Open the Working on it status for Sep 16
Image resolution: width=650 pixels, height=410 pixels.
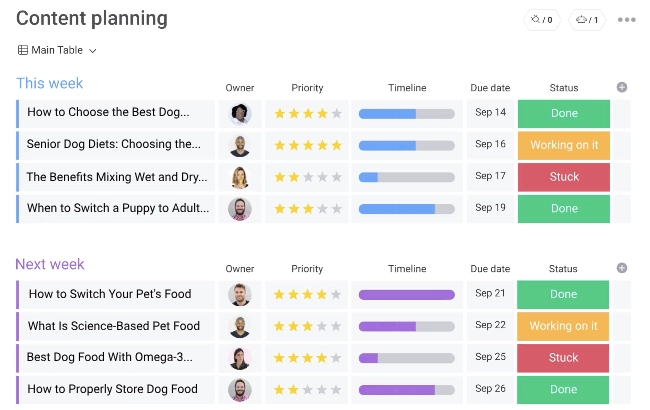pos(564,145)
